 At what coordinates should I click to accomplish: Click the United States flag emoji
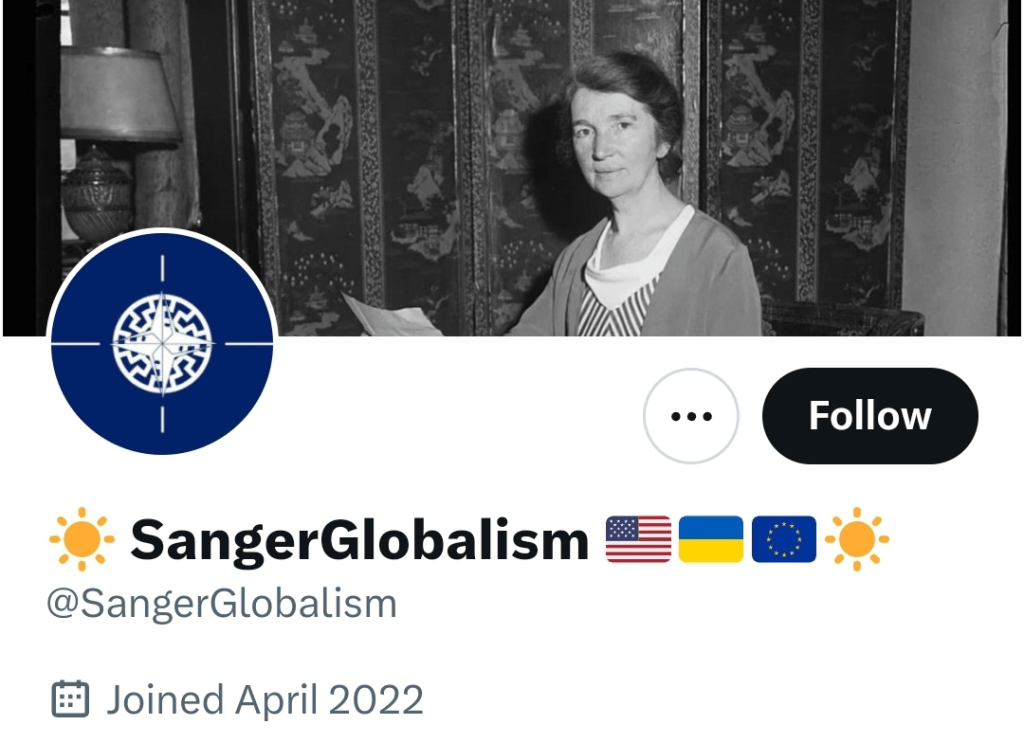638,539
